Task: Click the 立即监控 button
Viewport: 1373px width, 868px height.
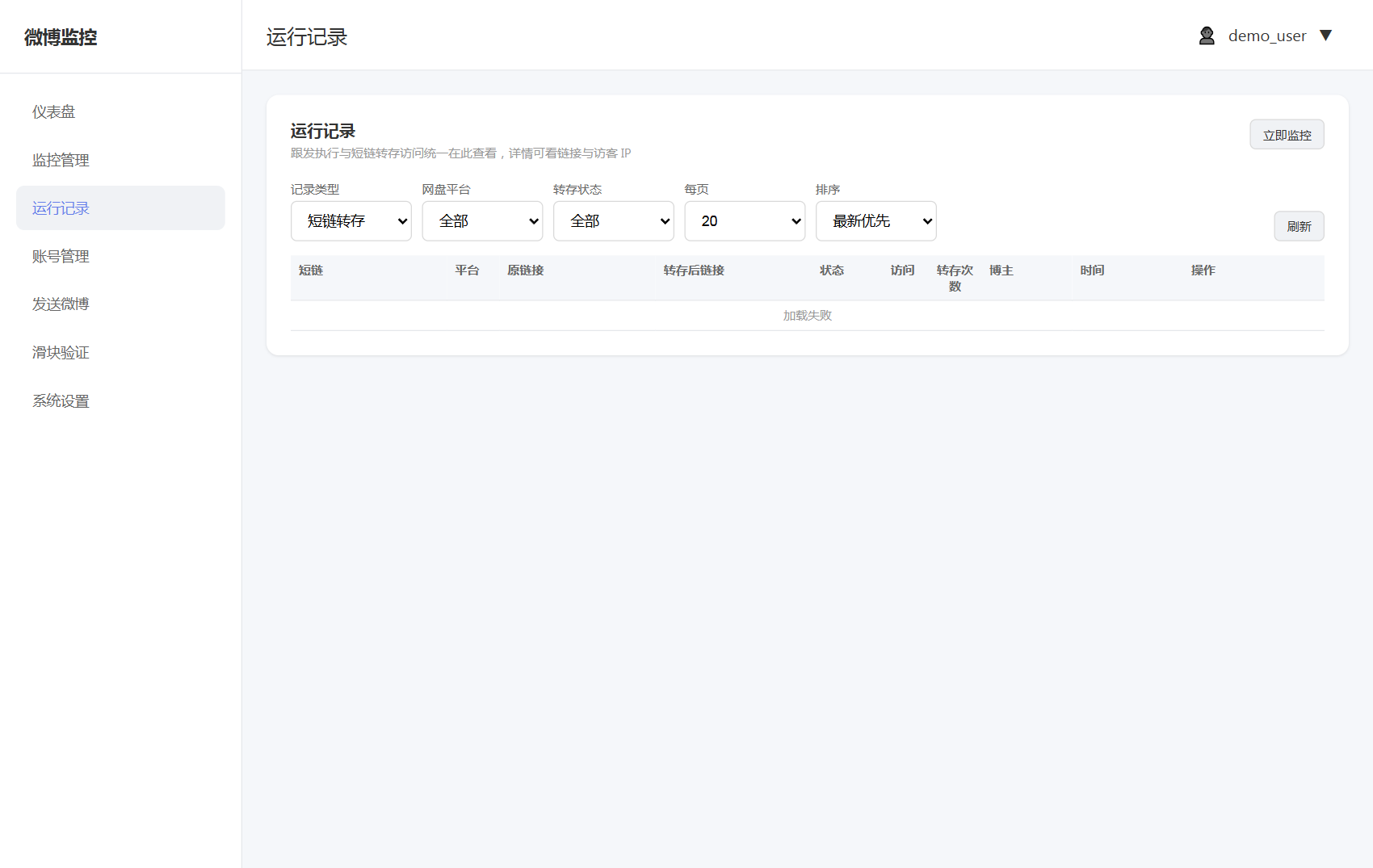Action: (x=1287, y=135)
